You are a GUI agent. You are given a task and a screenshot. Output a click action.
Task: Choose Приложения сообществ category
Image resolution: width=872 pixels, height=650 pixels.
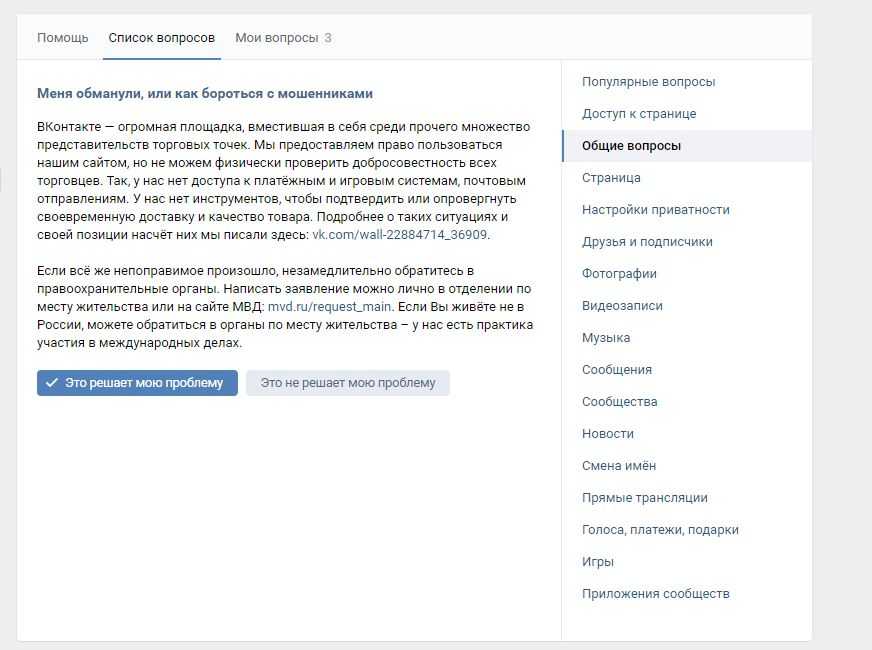(x=687, y=593)
